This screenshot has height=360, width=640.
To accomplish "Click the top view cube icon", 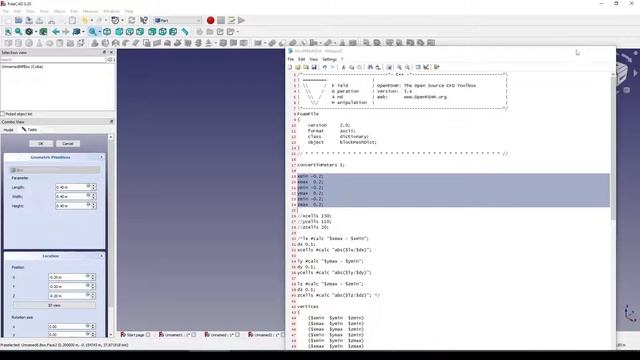I will coord(130,31).
